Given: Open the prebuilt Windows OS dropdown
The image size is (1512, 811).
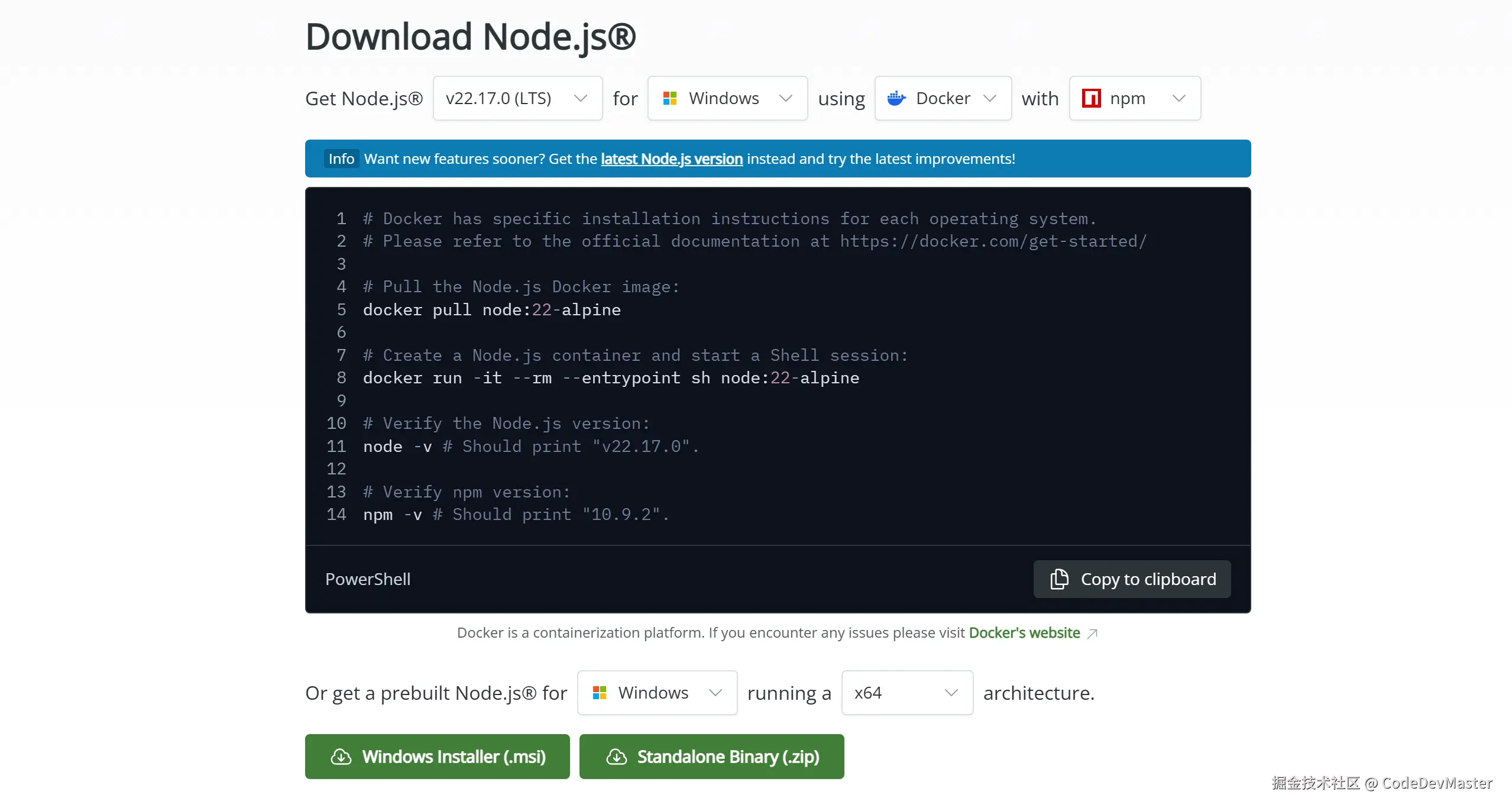Looking at the screenshot, I should coord(657,693).
